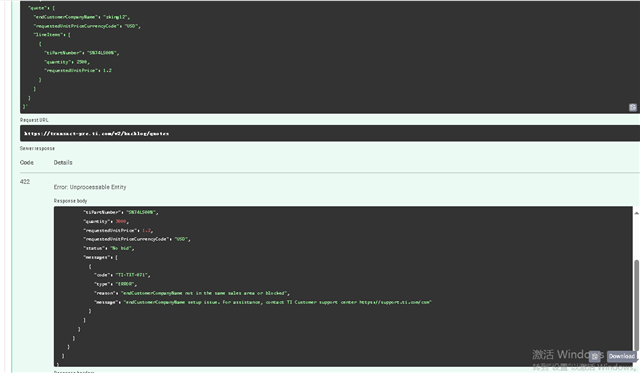Click the TI-TXT-071 error code value
Screen dimensions: 640x373
[x=133, y=275]
